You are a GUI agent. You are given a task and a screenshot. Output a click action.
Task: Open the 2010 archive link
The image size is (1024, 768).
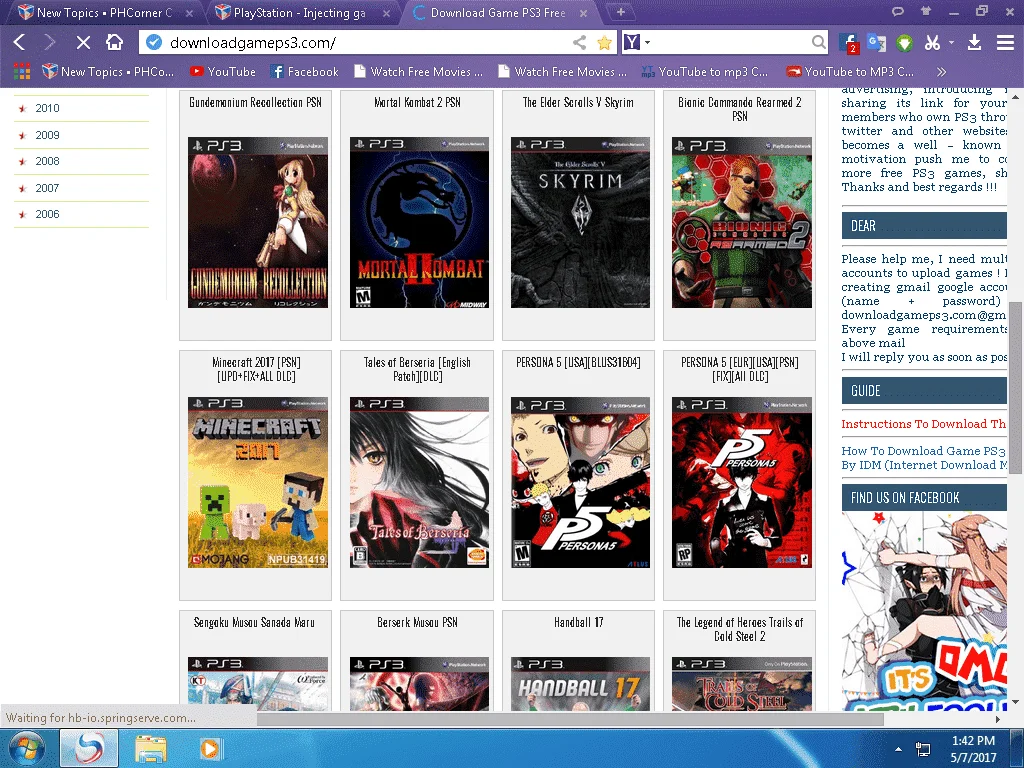click(x=47, y=108)
